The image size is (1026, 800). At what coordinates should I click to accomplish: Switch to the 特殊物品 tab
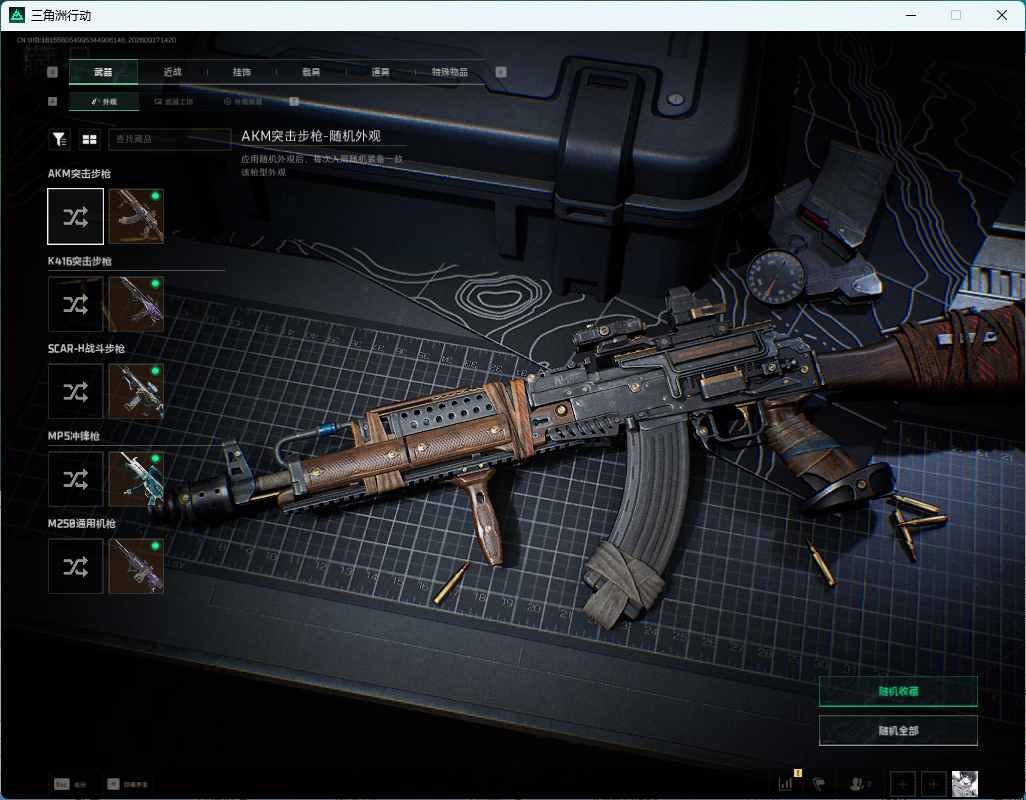450,72
